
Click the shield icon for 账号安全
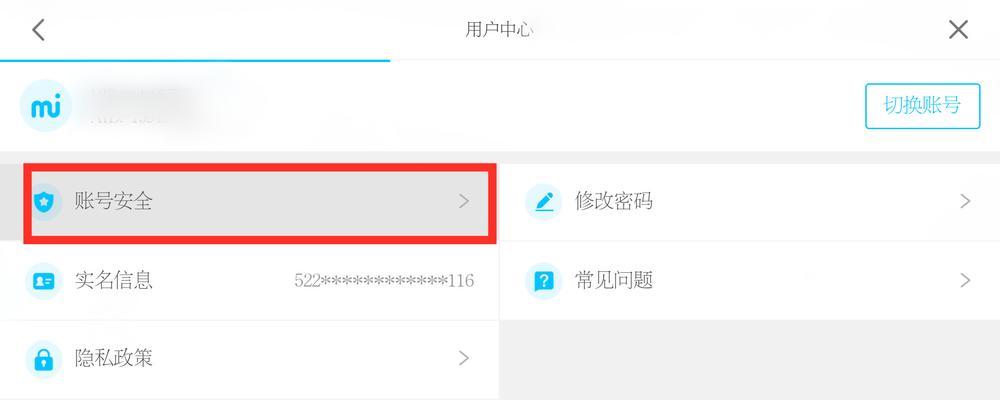44,202
